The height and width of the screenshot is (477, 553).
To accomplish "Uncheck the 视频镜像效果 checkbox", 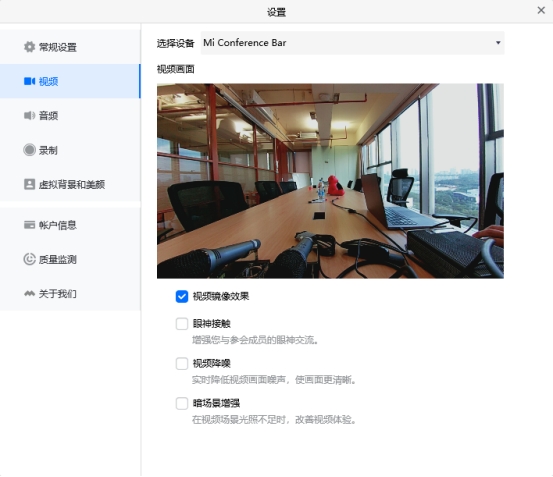I will pos(182,296).
